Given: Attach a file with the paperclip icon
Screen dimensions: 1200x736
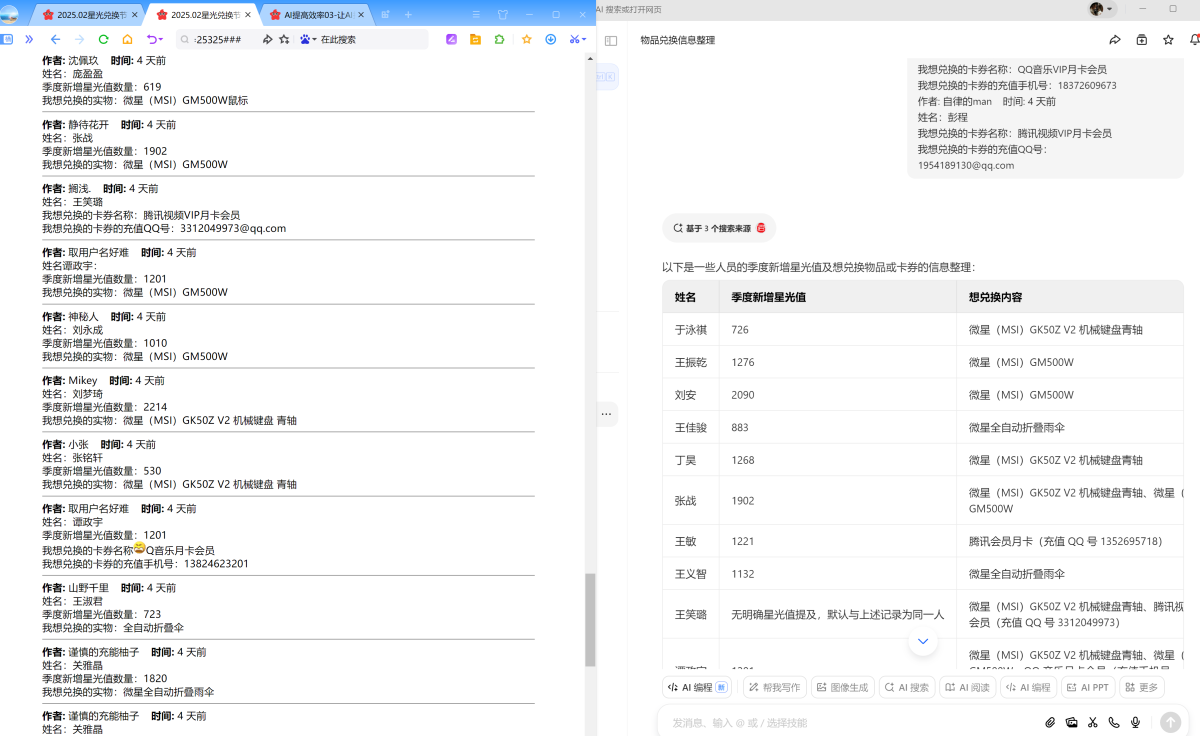Looking at the screenshot, I should (1050, 722).
